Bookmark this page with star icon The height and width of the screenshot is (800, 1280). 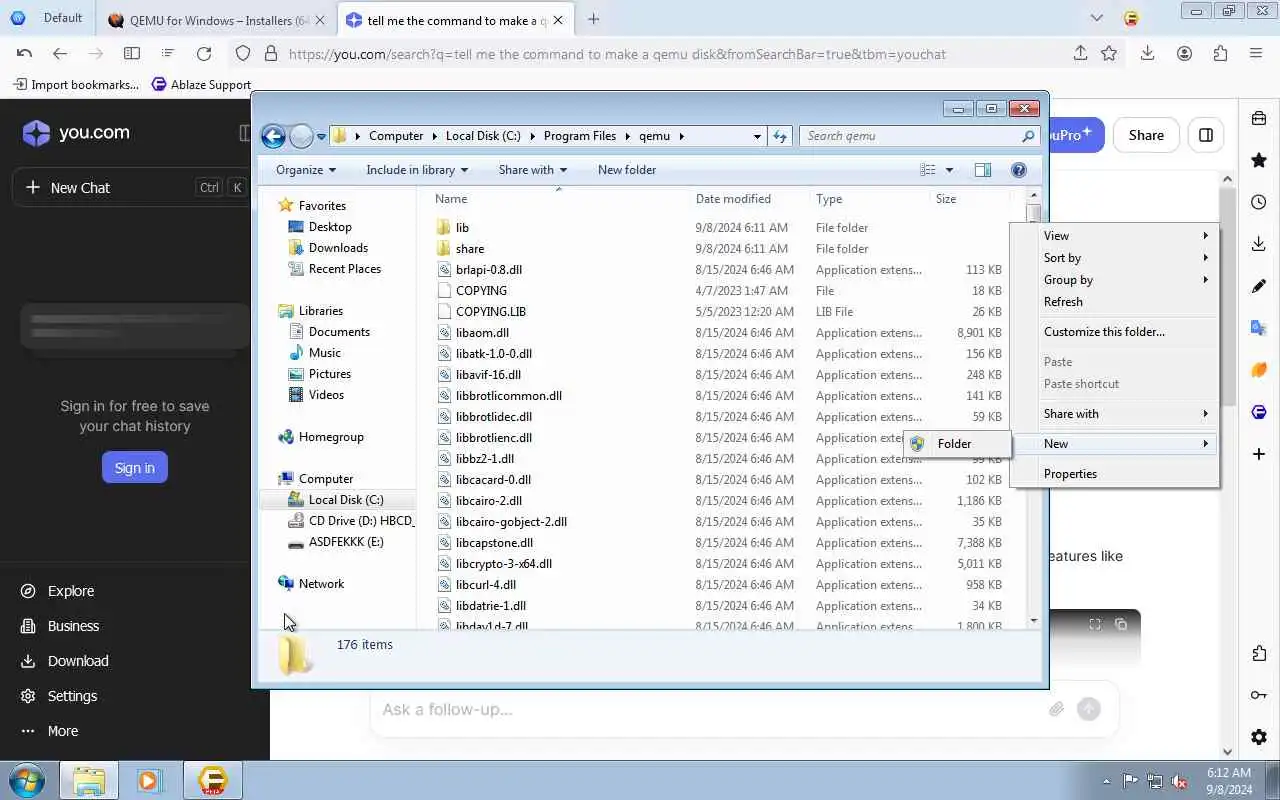1109,54
